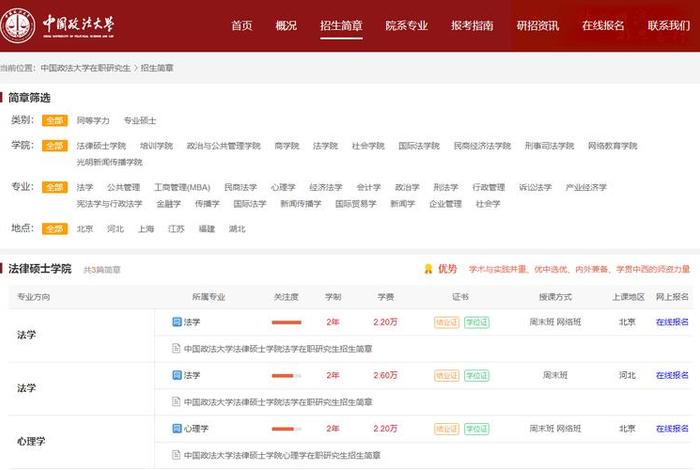Filter 学院 by 国际法学院
Screen dimensions: 700x470
[x=419, y=146]
